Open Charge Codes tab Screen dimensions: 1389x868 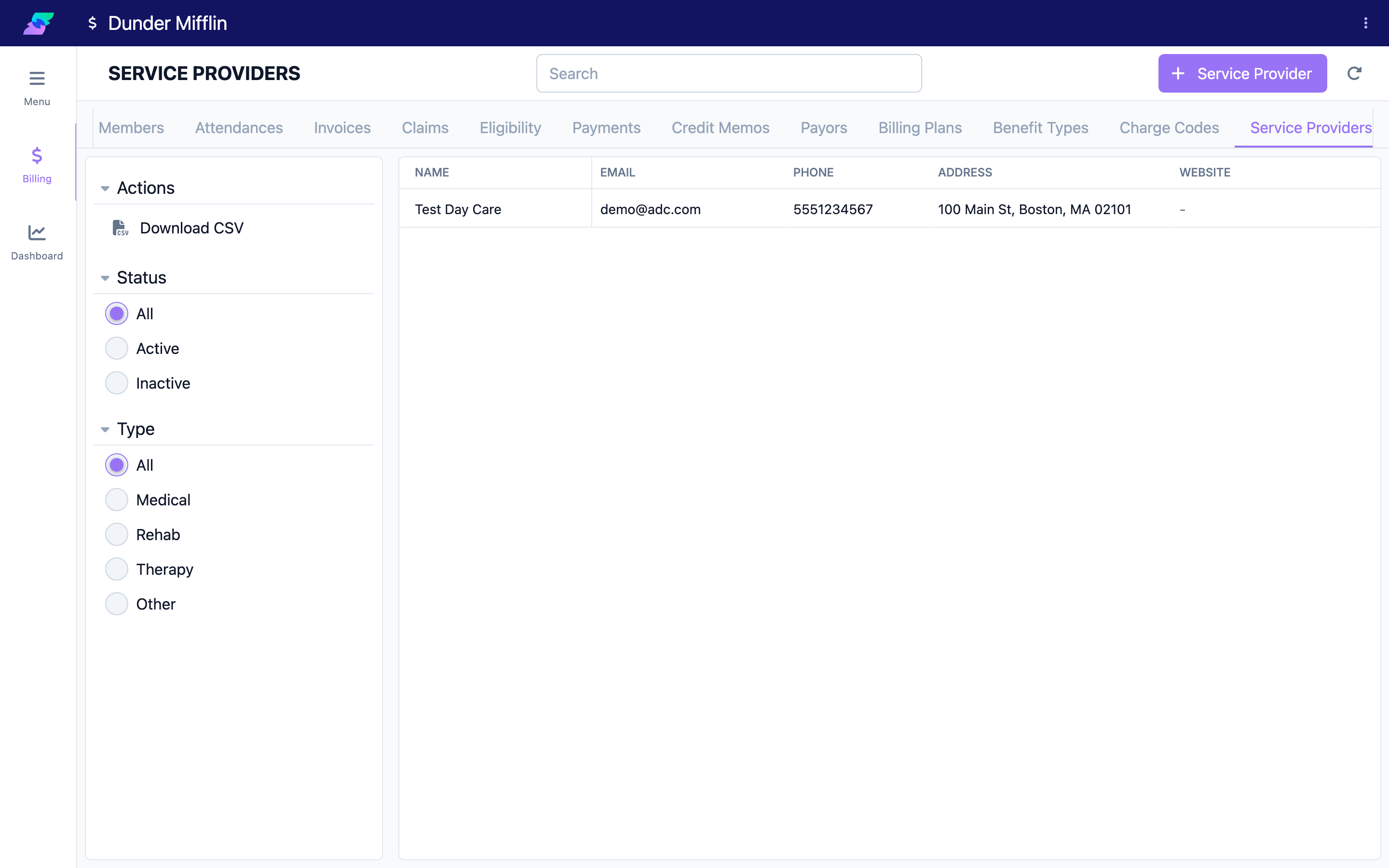[1169, 127]
